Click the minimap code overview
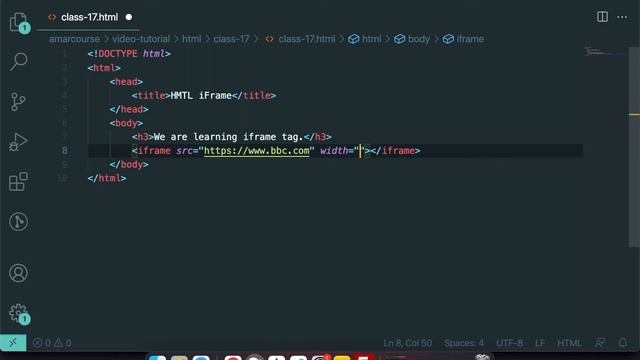640x360 pixels. 606,52
